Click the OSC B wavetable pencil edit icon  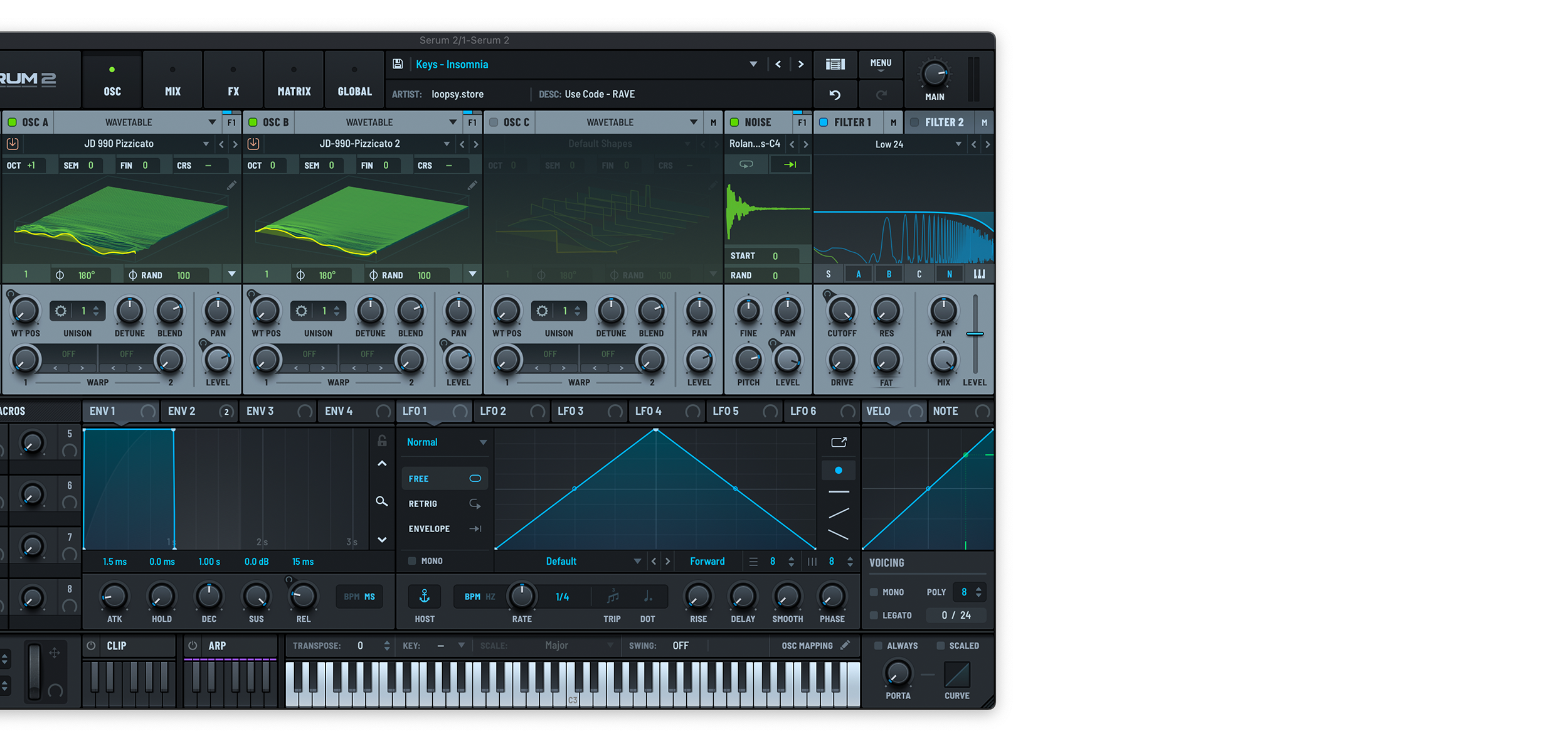(472, 185)
